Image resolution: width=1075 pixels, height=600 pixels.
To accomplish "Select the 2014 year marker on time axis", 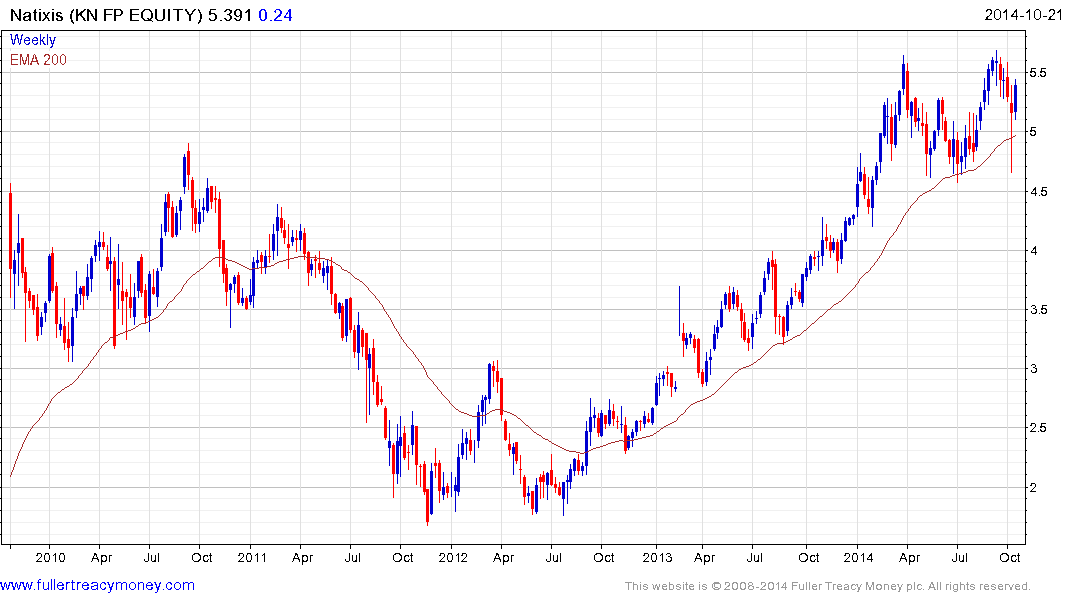I will point(858,557).
